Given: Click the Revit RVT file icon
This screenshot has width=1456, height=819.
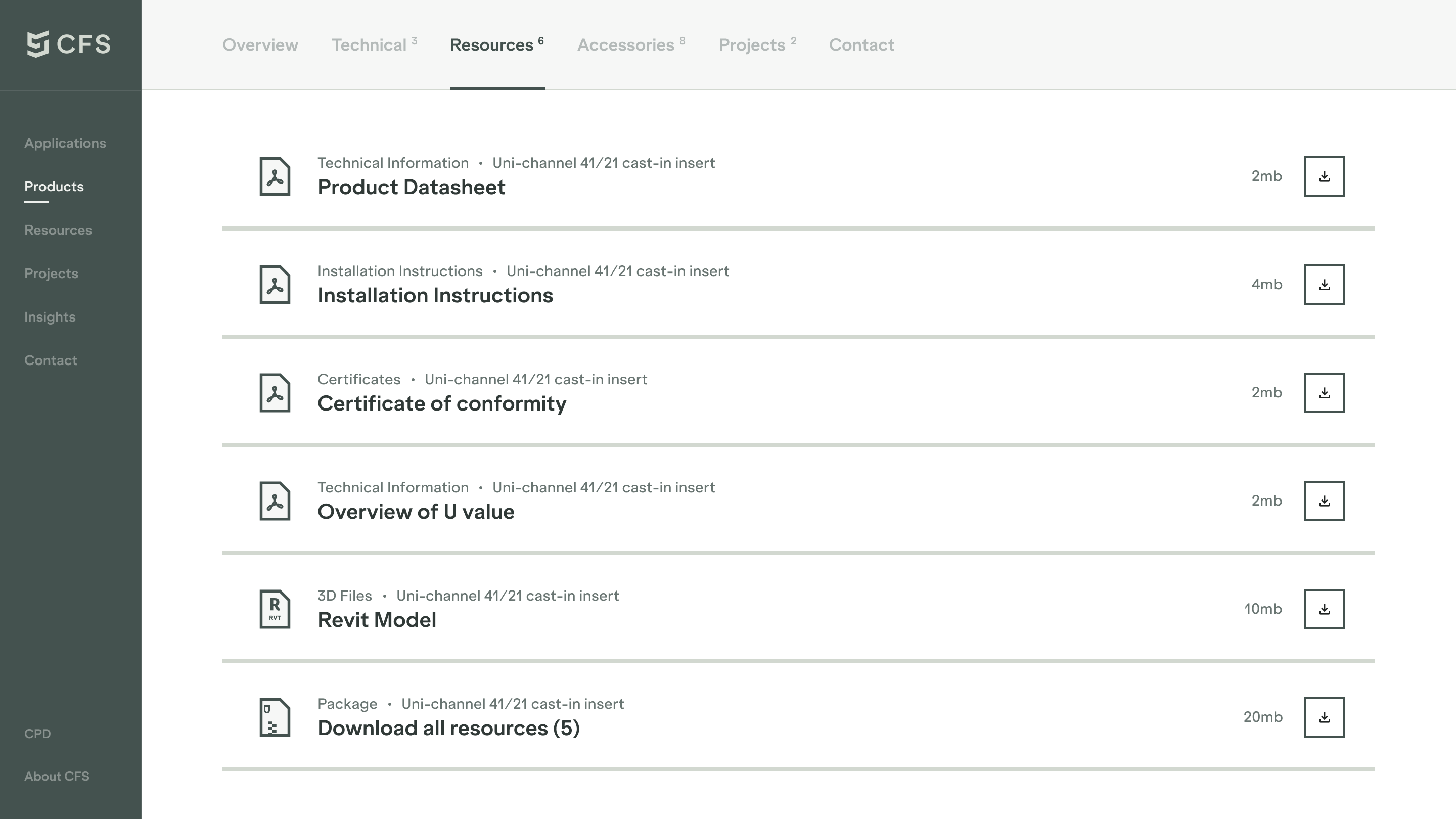Looking at the screenshot, I should [275, 609].
